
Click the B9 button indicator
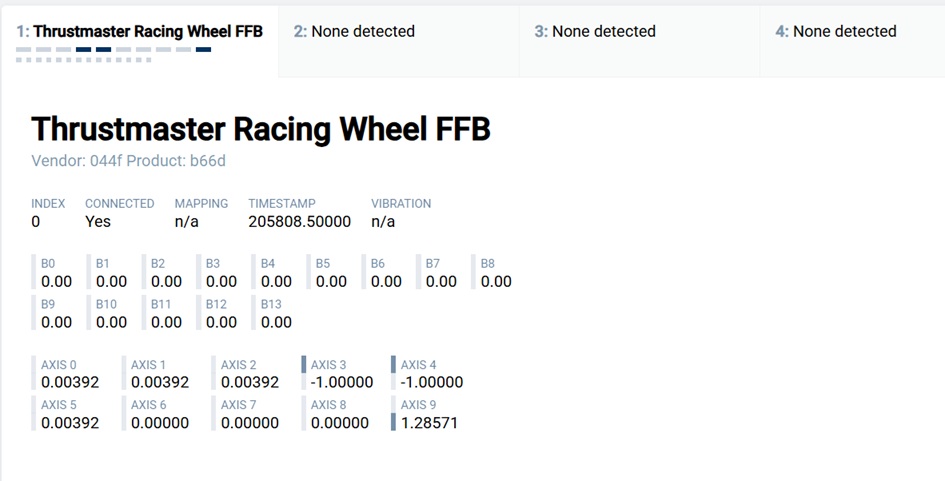pyautogui.click(x=55, y=313)
